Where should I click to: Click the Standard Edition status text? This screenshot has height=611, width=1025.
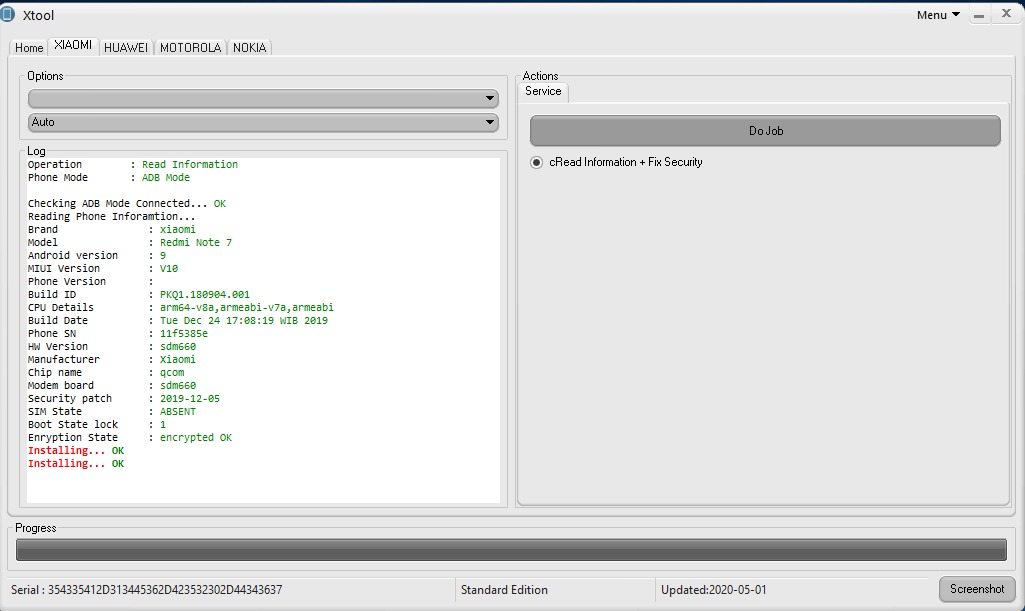504,589
